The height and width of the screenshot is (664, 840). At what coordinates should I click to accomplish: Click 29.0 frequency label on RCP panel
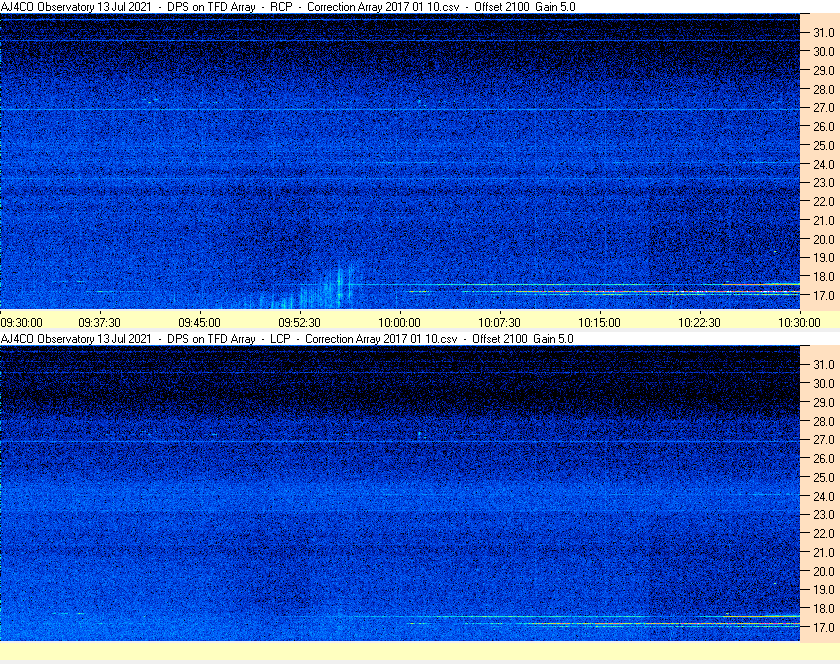[x=824, y=70]
